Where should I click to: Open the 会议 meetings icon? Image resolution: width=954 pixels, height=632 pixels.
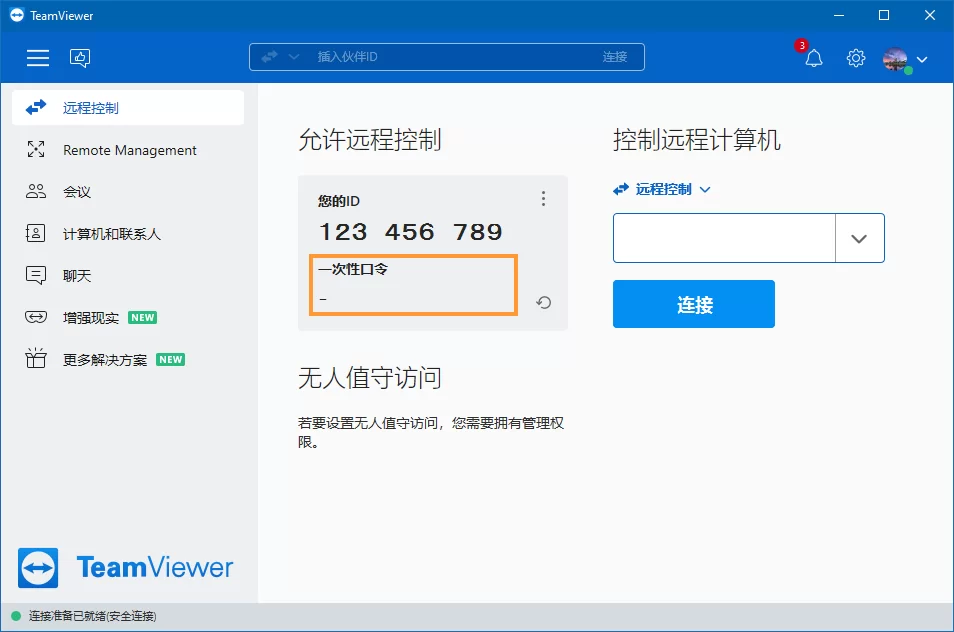click(x=35, y=192)
